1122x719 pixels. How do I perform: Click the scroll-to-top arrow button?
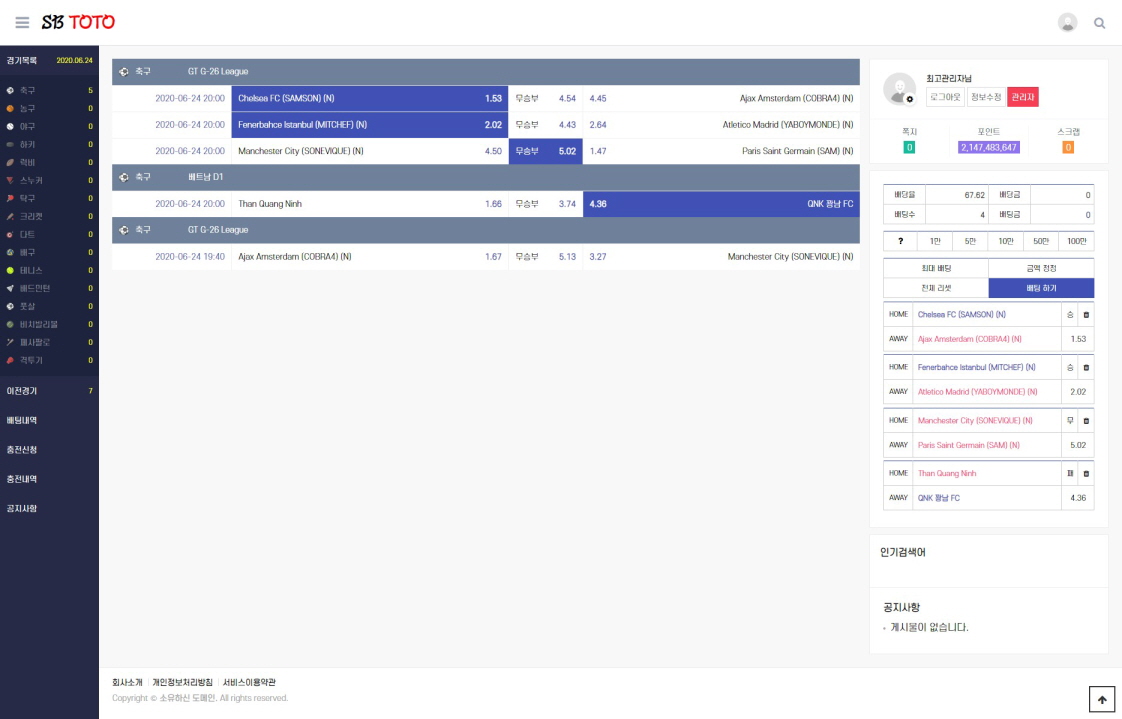coord(1102,700)
